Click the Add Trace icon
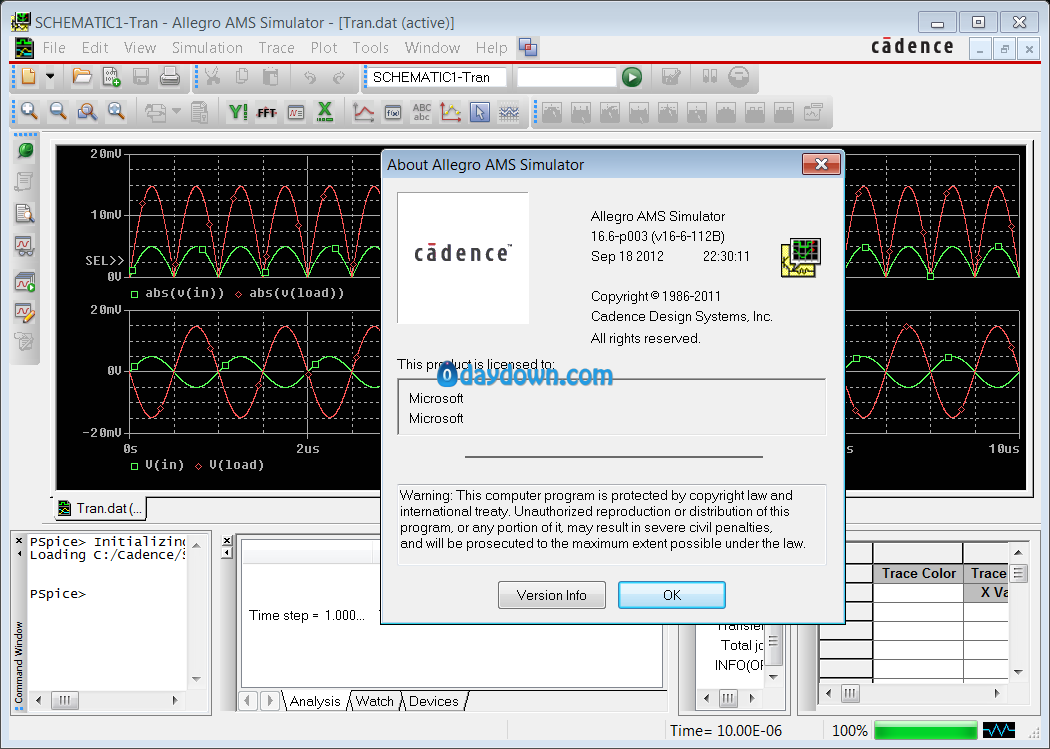 click(364, 112)
